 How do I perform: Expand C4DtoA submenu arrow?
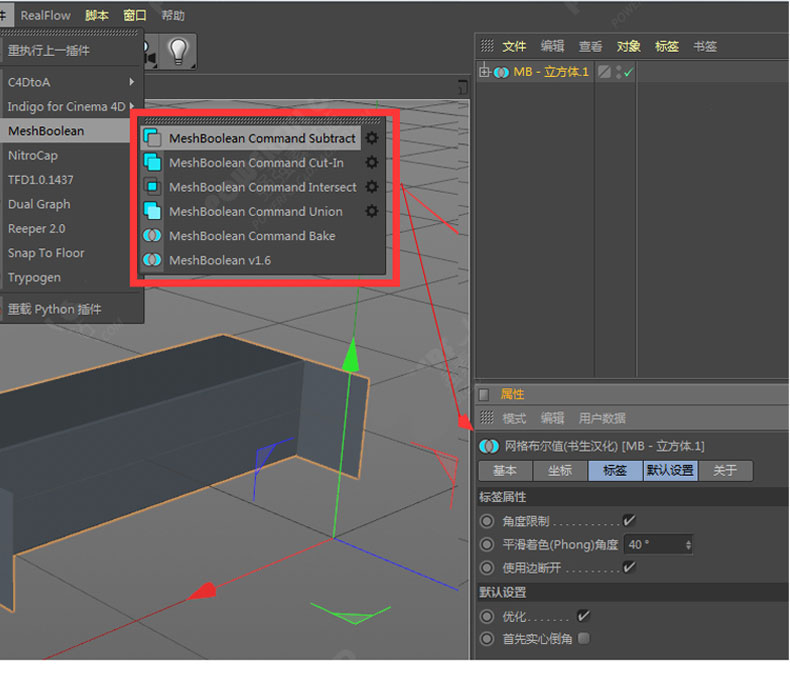[131, 82]
